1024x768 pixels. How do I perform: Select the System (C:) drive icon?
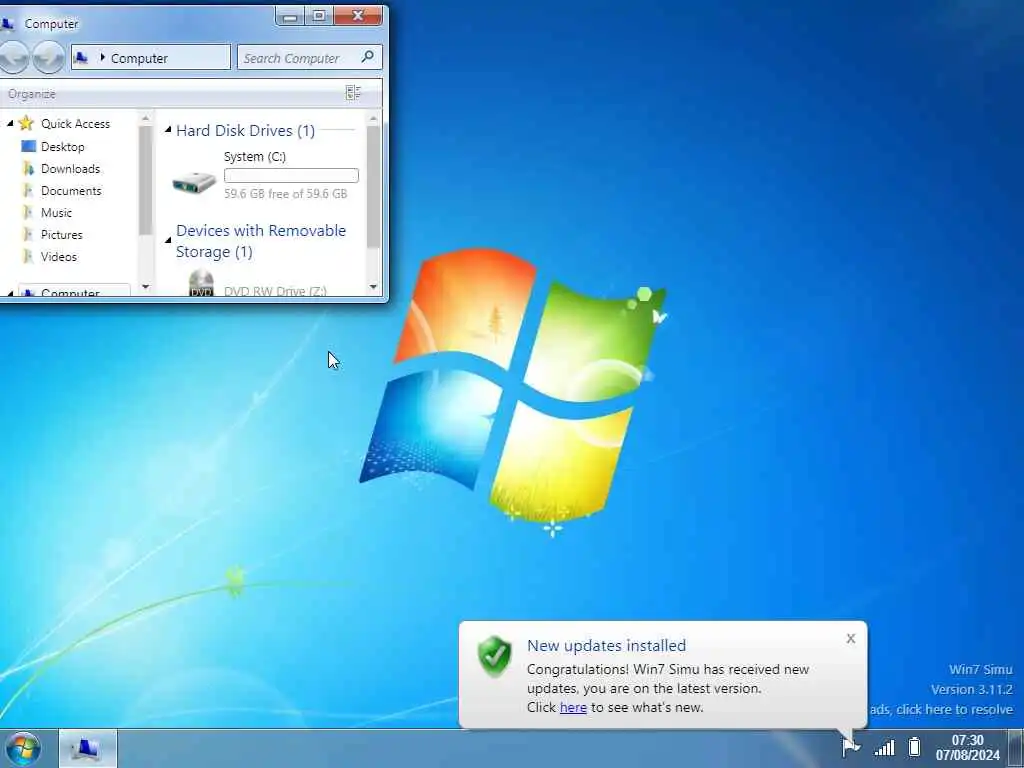pyautogui.click(x=194, y=181)
